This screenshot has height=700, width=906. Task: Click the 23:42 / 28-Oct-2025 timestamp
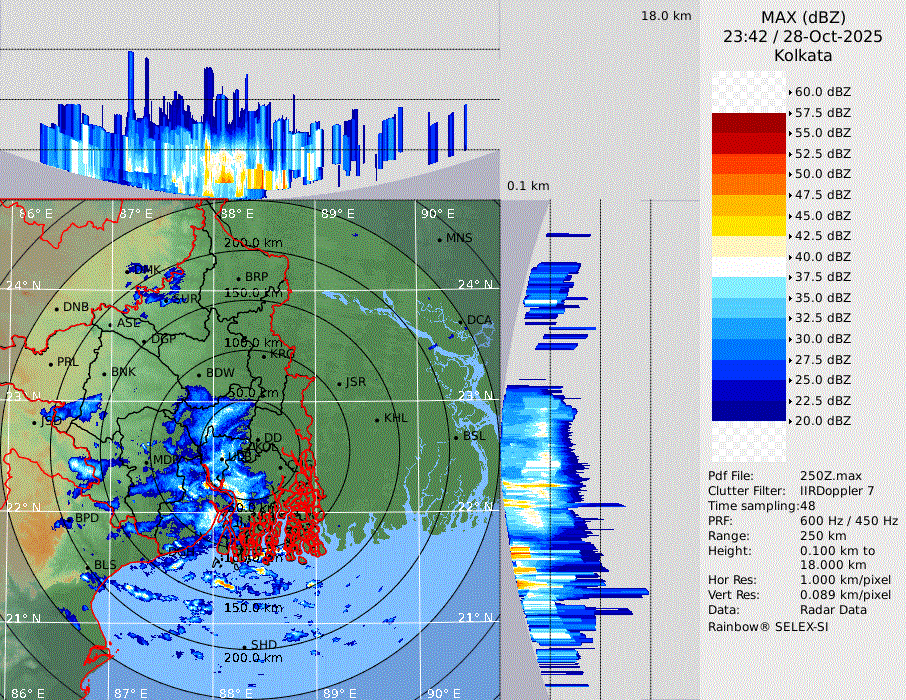point(803,36)
